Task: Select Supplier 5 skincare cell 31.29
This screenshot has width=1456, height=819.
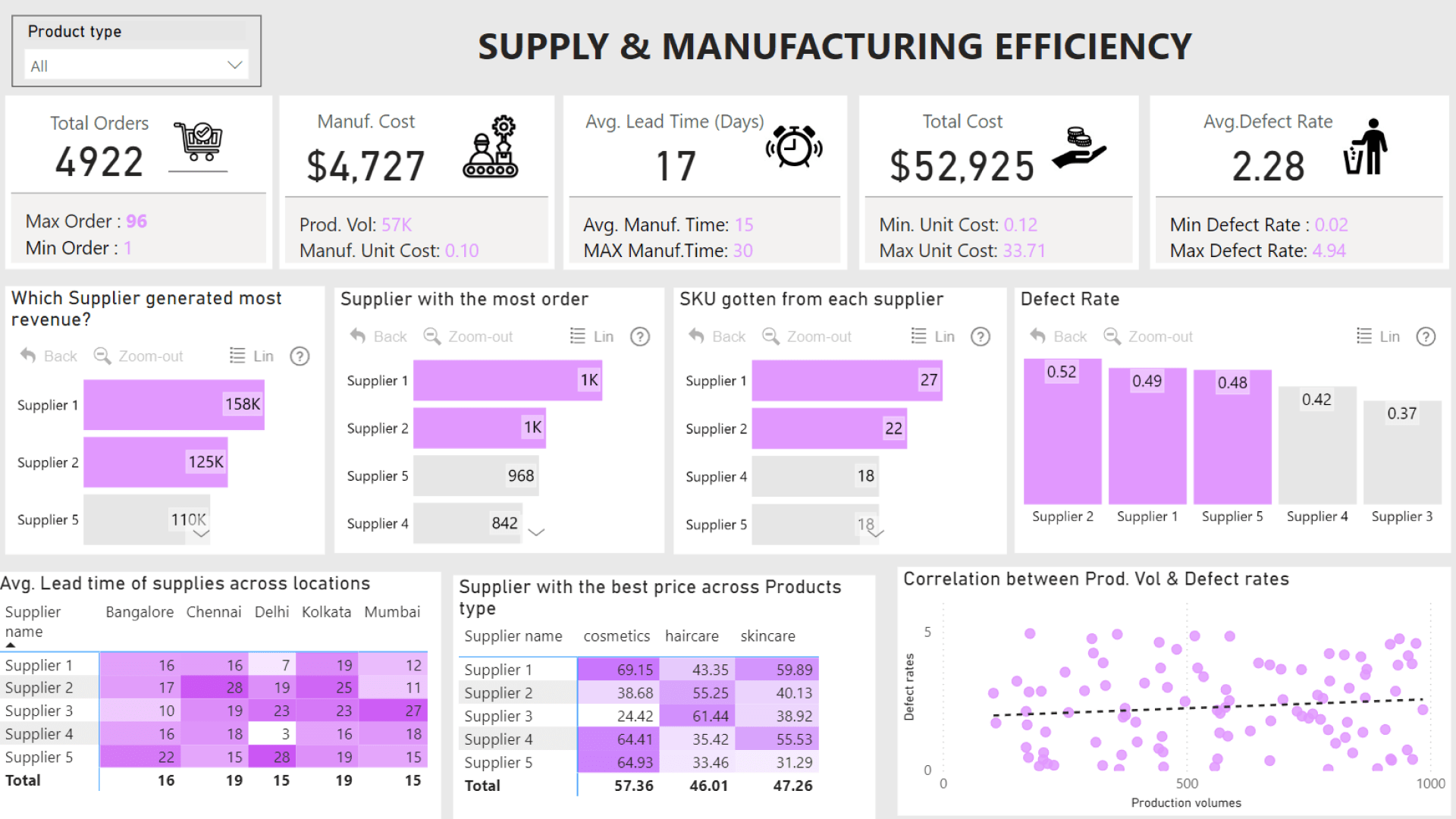Action: tap(777, 762)
